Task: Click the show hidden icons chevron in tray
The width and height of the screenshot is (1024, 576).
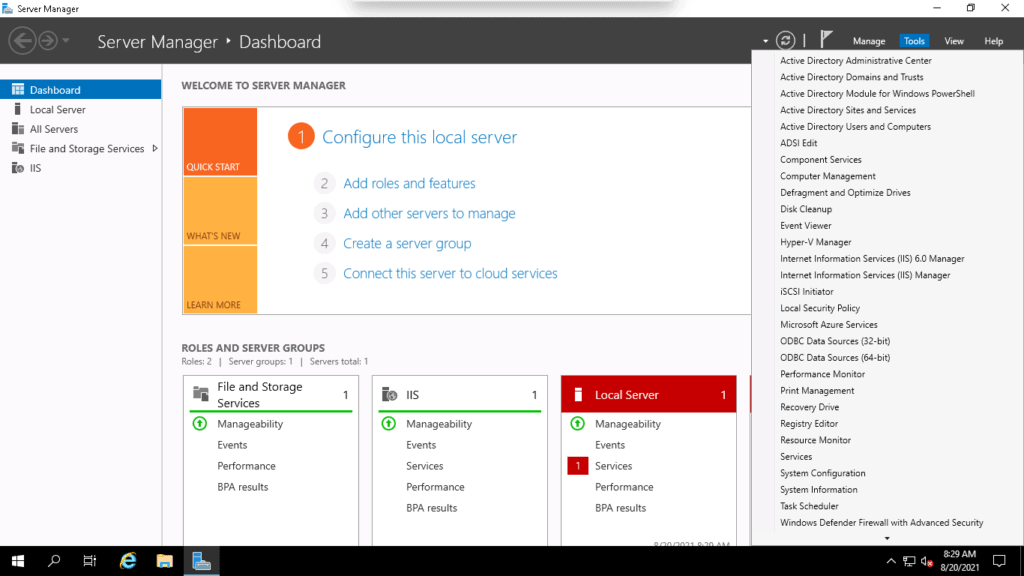Action: pos(890,561)
